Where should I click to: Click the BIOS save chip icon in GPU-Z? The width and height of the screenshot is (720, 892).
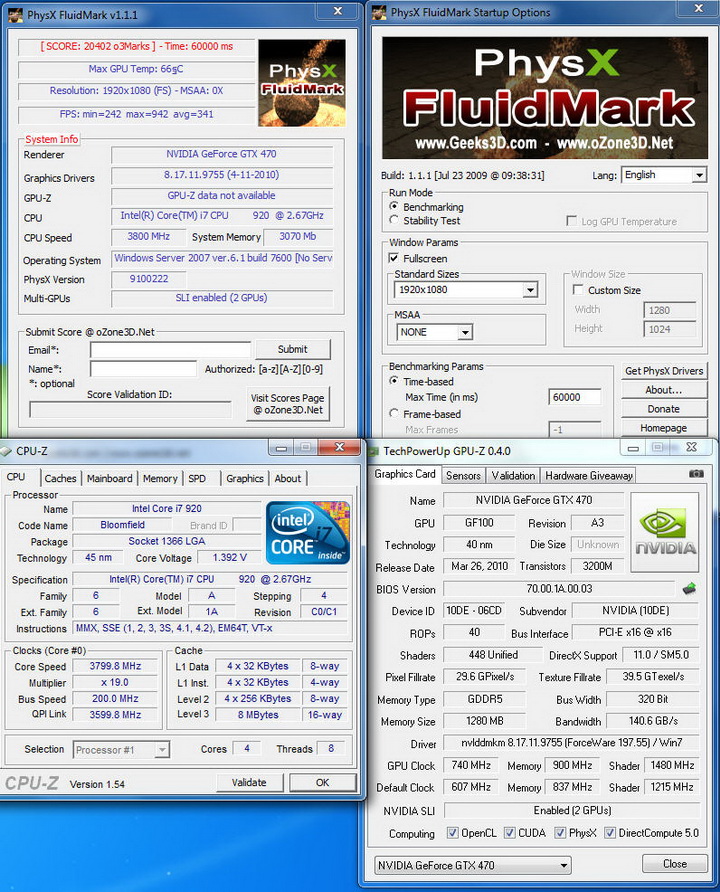[x=689, y=589]
